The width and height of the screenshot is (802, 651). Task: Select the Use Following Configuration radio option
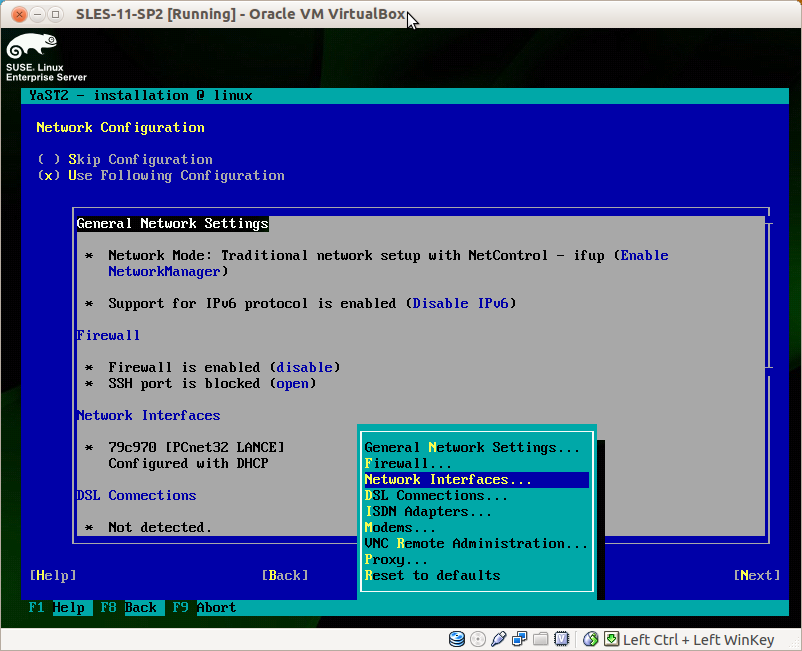pos(161,175)
